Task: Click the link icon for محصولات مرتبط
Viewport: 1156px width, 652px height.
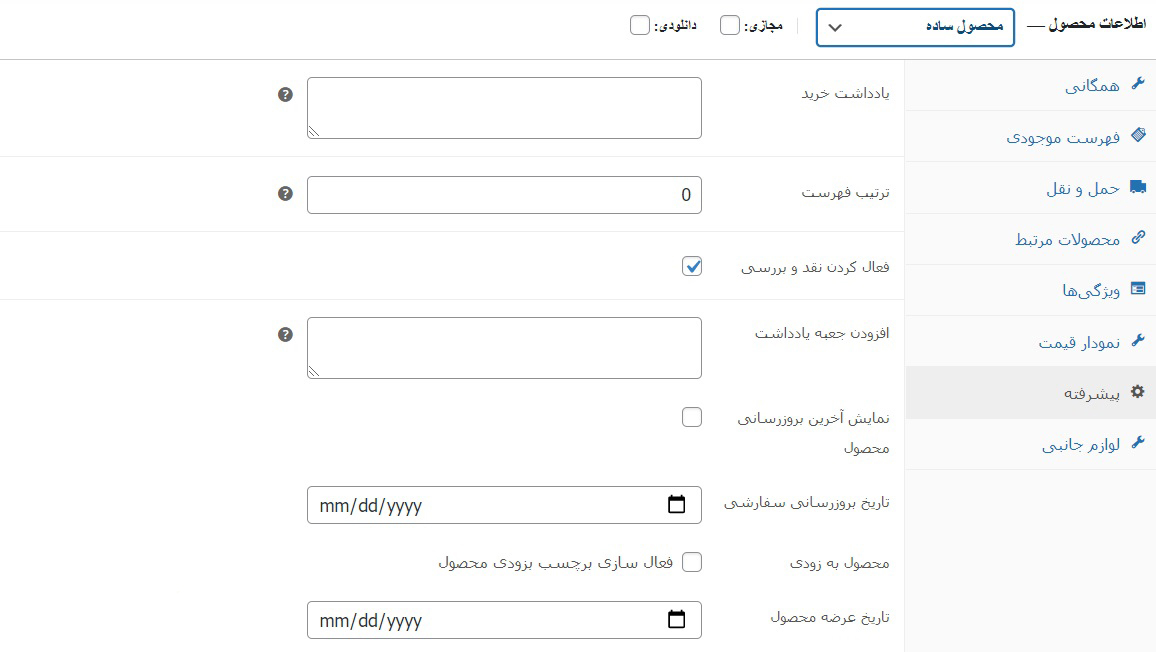Action: click(1138, 237)
